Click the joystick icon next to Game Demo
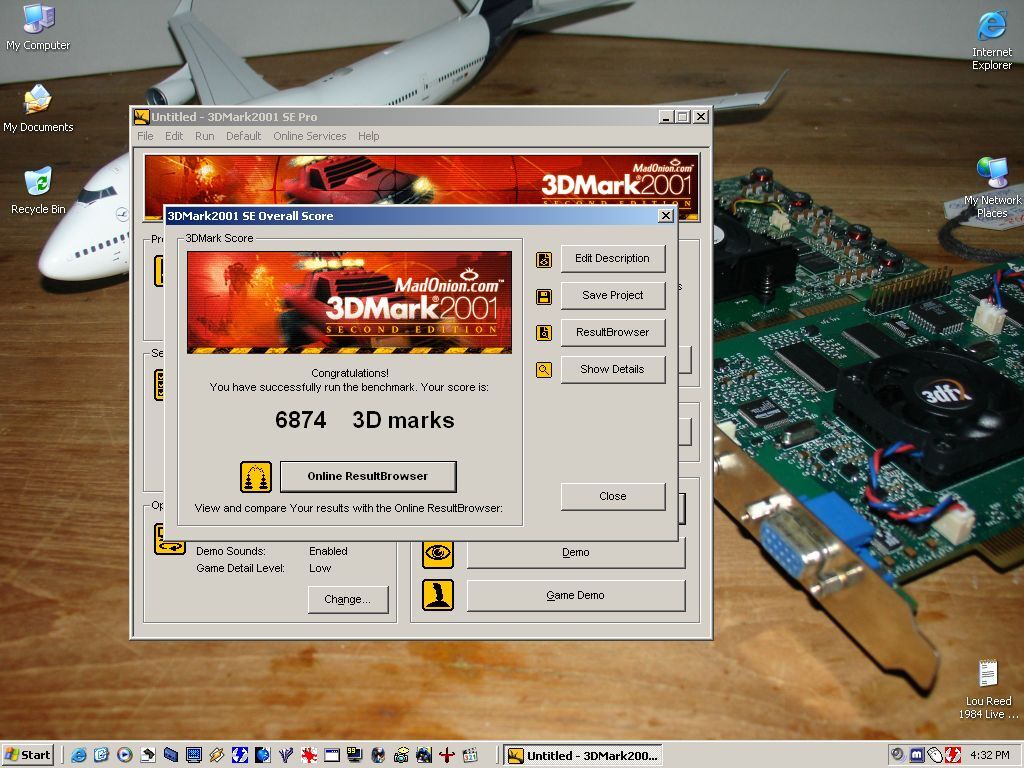 point(438,595)
